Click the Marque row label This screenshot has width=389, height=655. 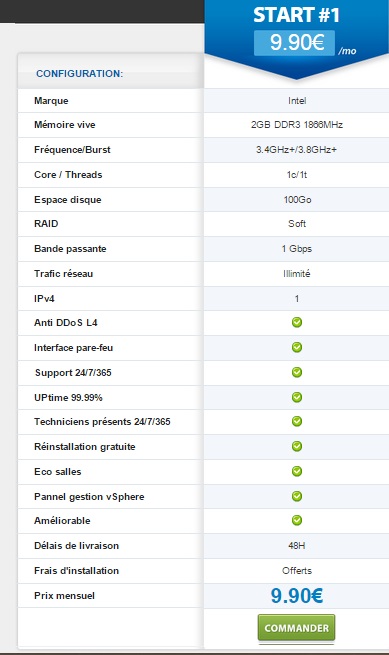51,101
